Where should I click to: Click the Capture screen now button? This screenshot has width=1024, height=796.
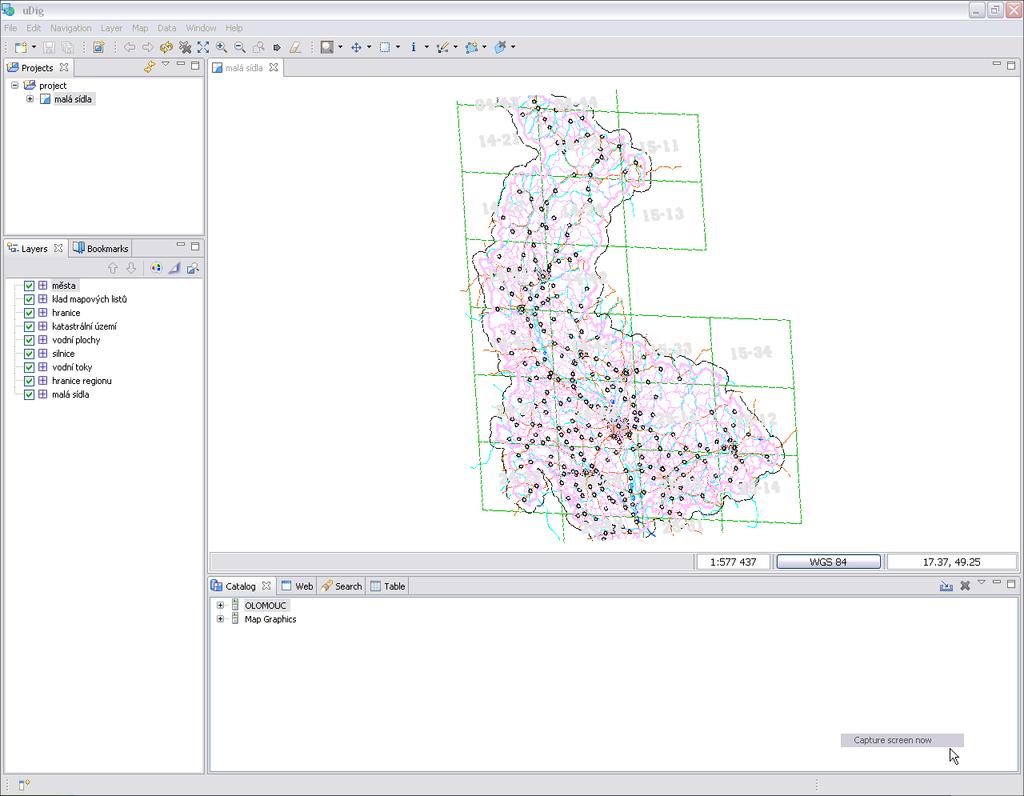(x=901, y=740)
